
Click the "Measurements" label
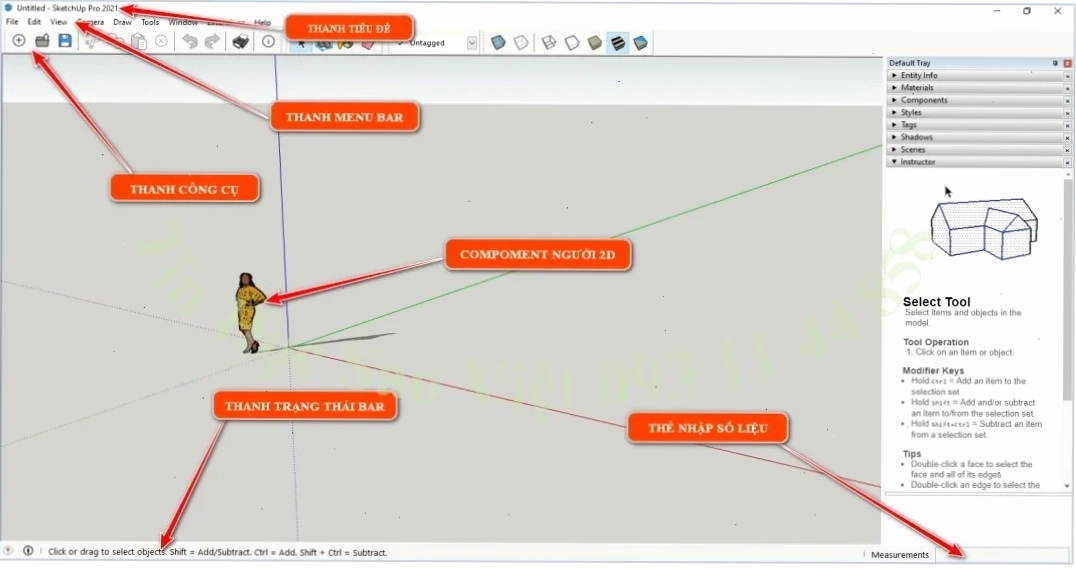[900, 555]
